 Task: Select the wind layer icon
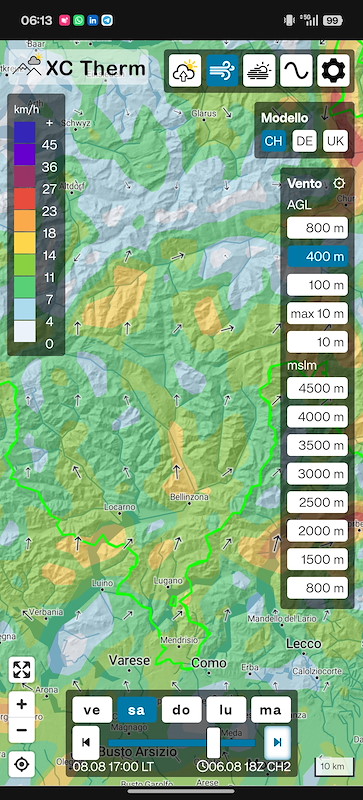223,71
